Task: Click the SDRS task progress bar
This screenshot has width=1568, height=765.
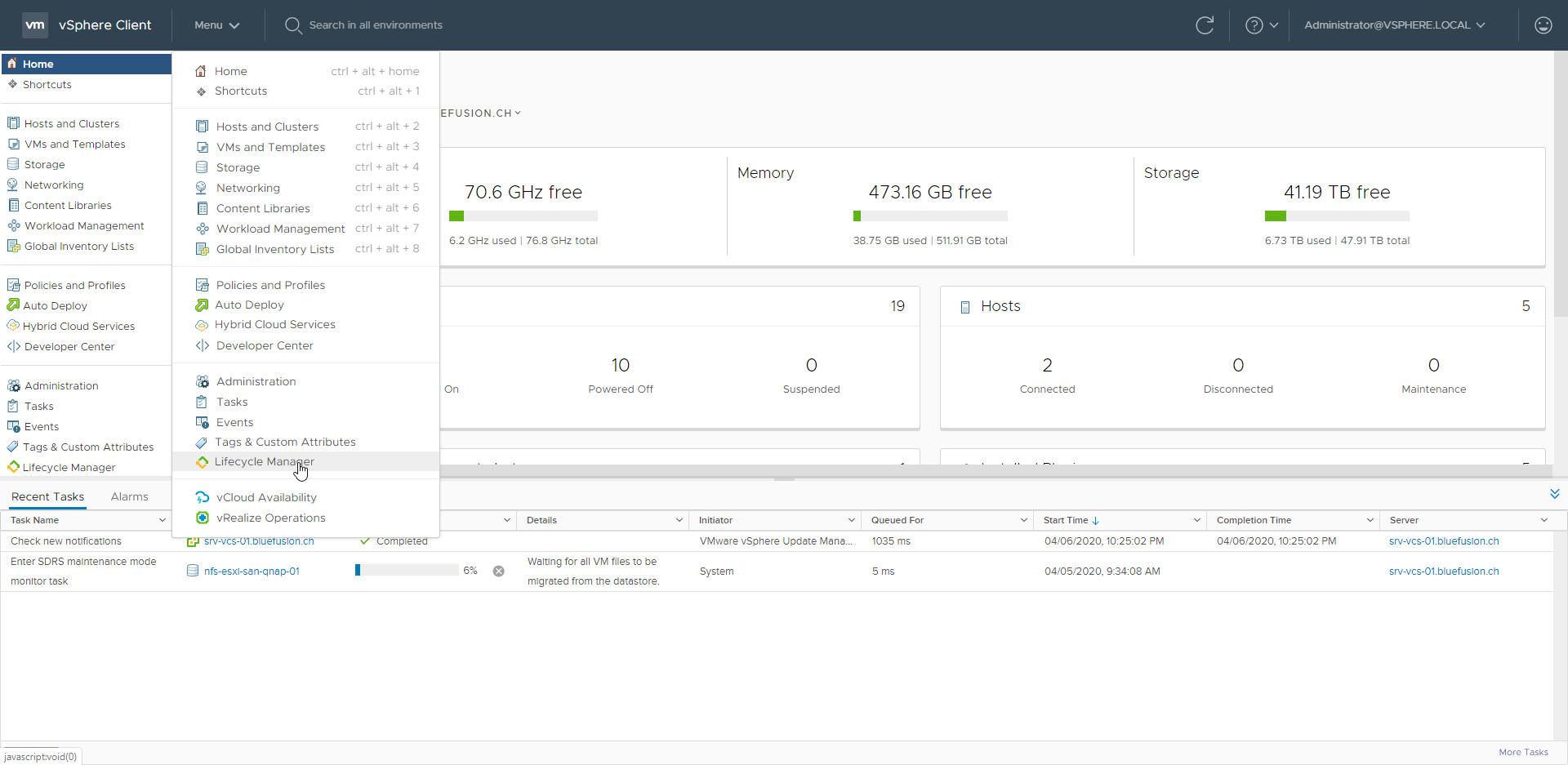Action: [x=406, y=571]
